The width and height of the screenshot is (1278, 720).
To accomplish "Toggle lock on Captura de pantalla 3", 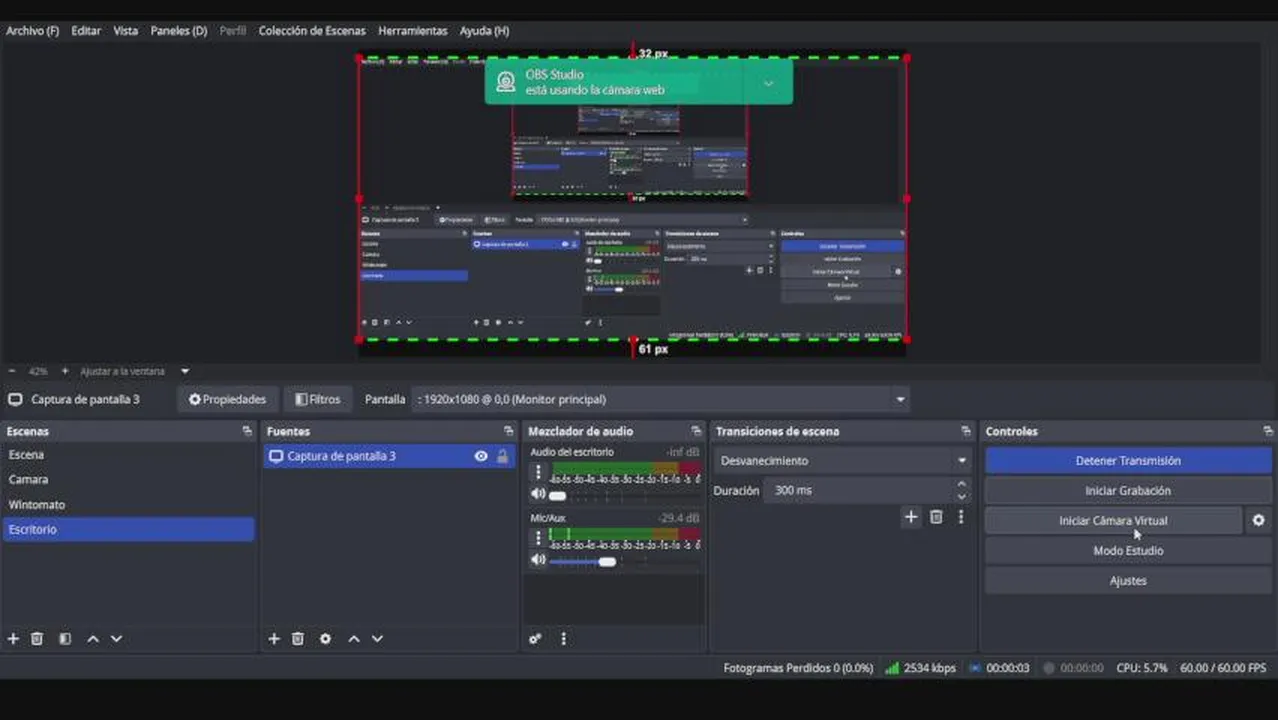I will pyautogui.click(x=502, y=456).
